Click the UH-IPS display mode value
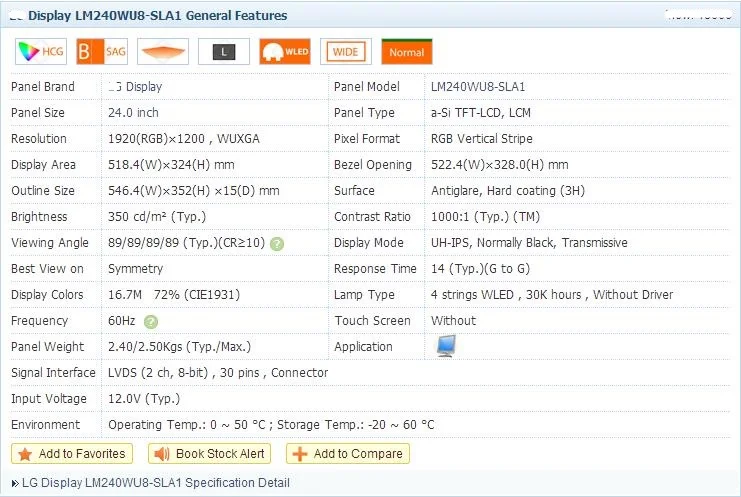This screenshot has width=741, height=497. (x=529, y=243)
